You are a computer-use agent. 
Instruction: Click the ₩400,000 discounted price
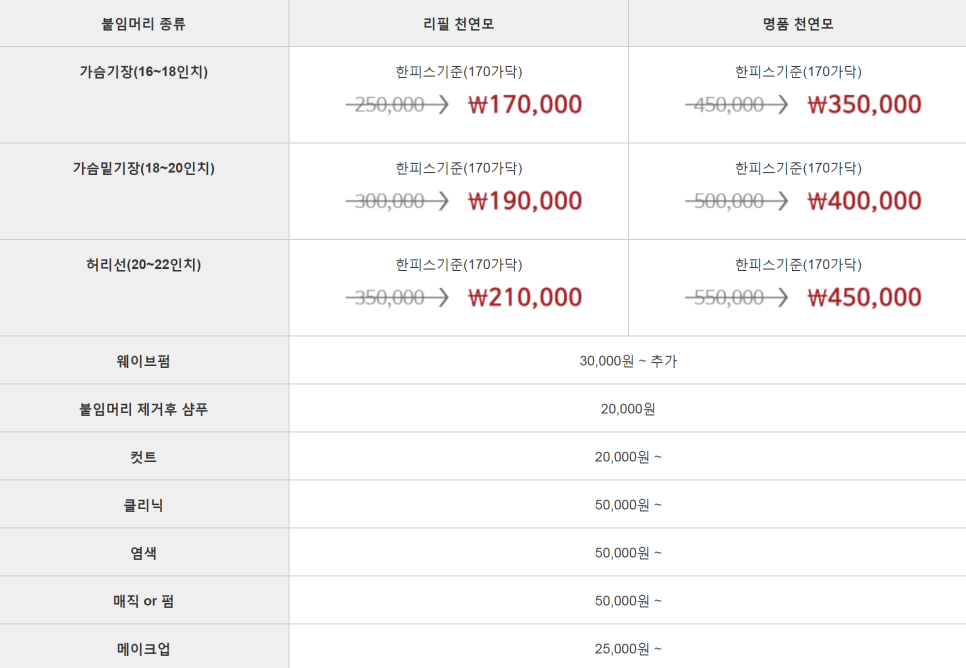coord(864,201)
